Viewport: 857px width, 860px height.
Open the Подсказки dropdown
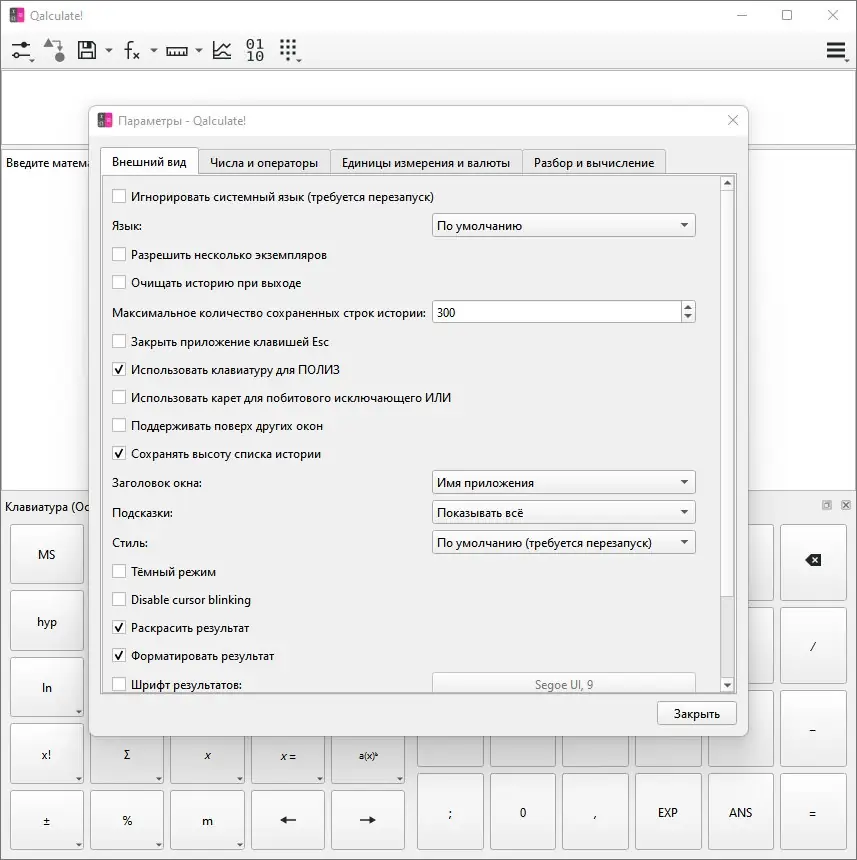point(564,512)
